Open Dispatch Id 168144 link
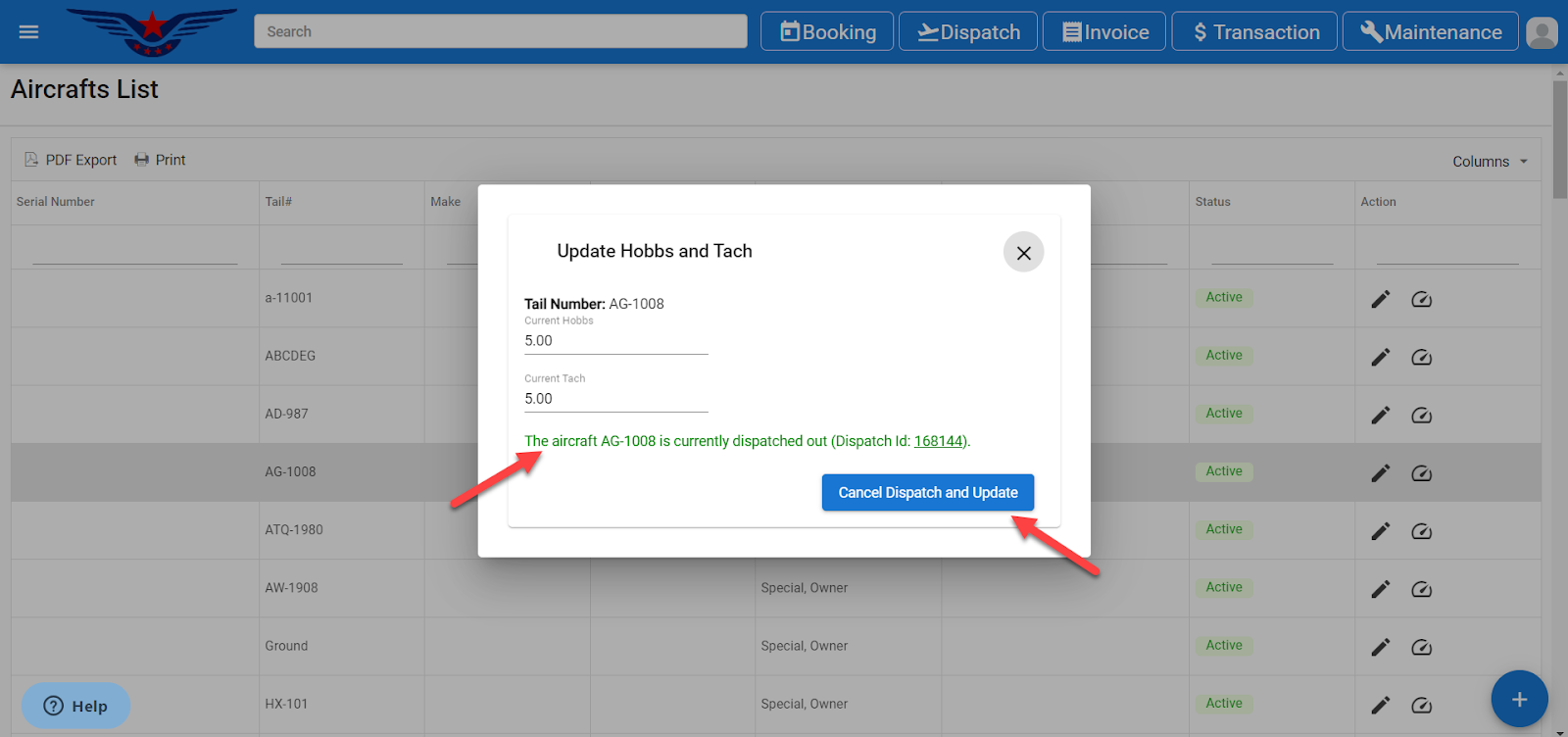The height and width of the screenshot is (737, 1568). click(x=938, y=441)
